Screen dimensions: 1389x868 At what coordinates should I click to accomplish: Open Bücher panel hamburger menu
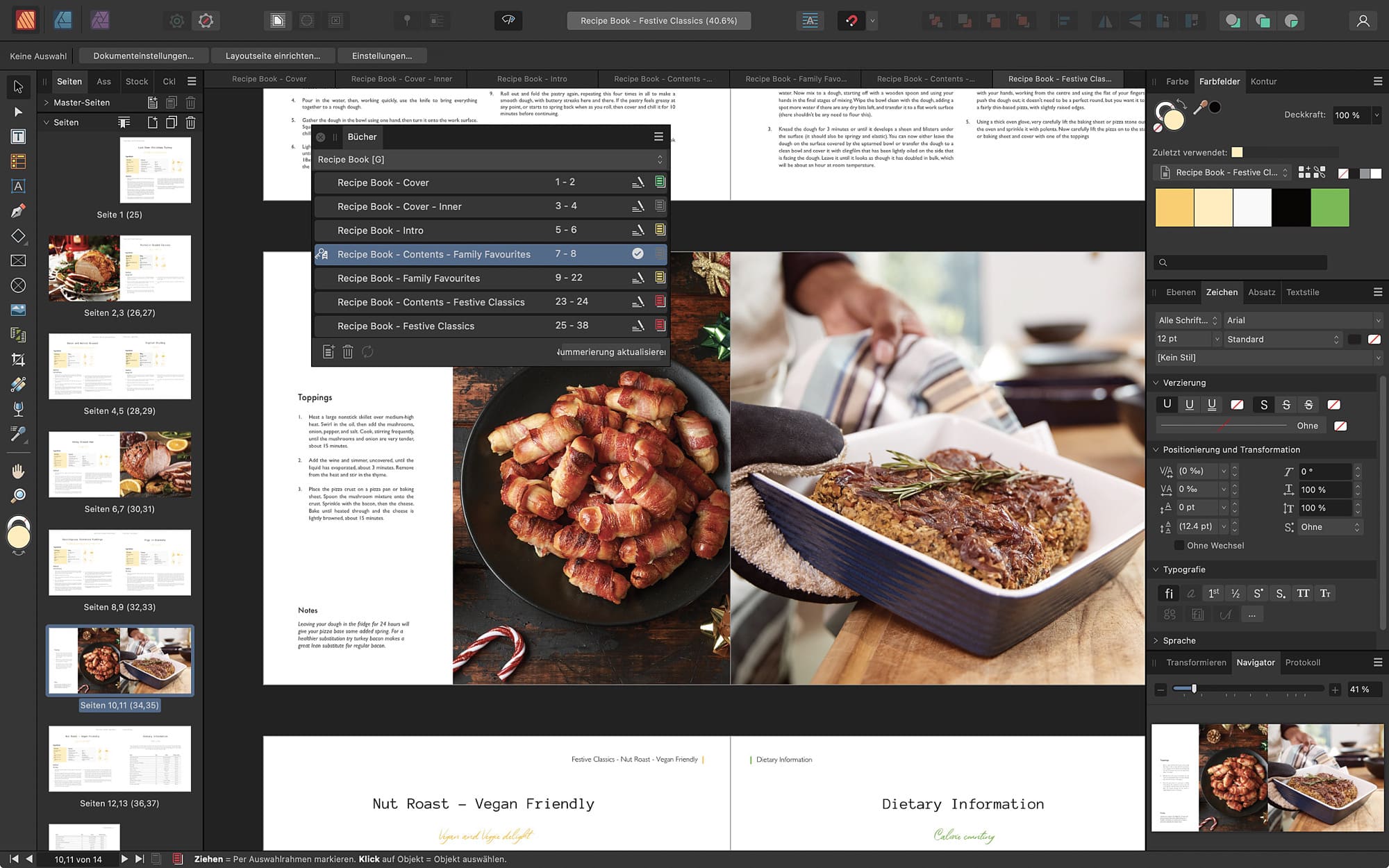point(658,137)
